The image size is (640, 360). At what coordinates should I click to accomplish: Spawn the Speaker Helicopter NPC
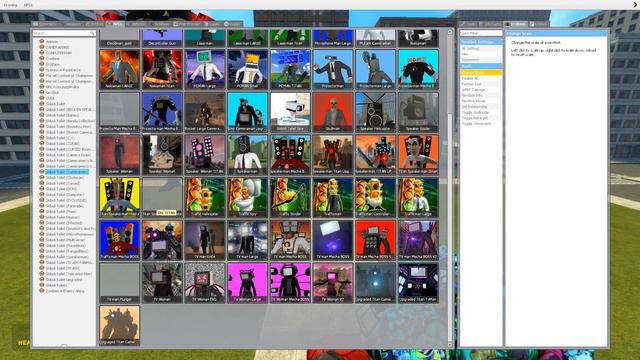coord(376,112)
